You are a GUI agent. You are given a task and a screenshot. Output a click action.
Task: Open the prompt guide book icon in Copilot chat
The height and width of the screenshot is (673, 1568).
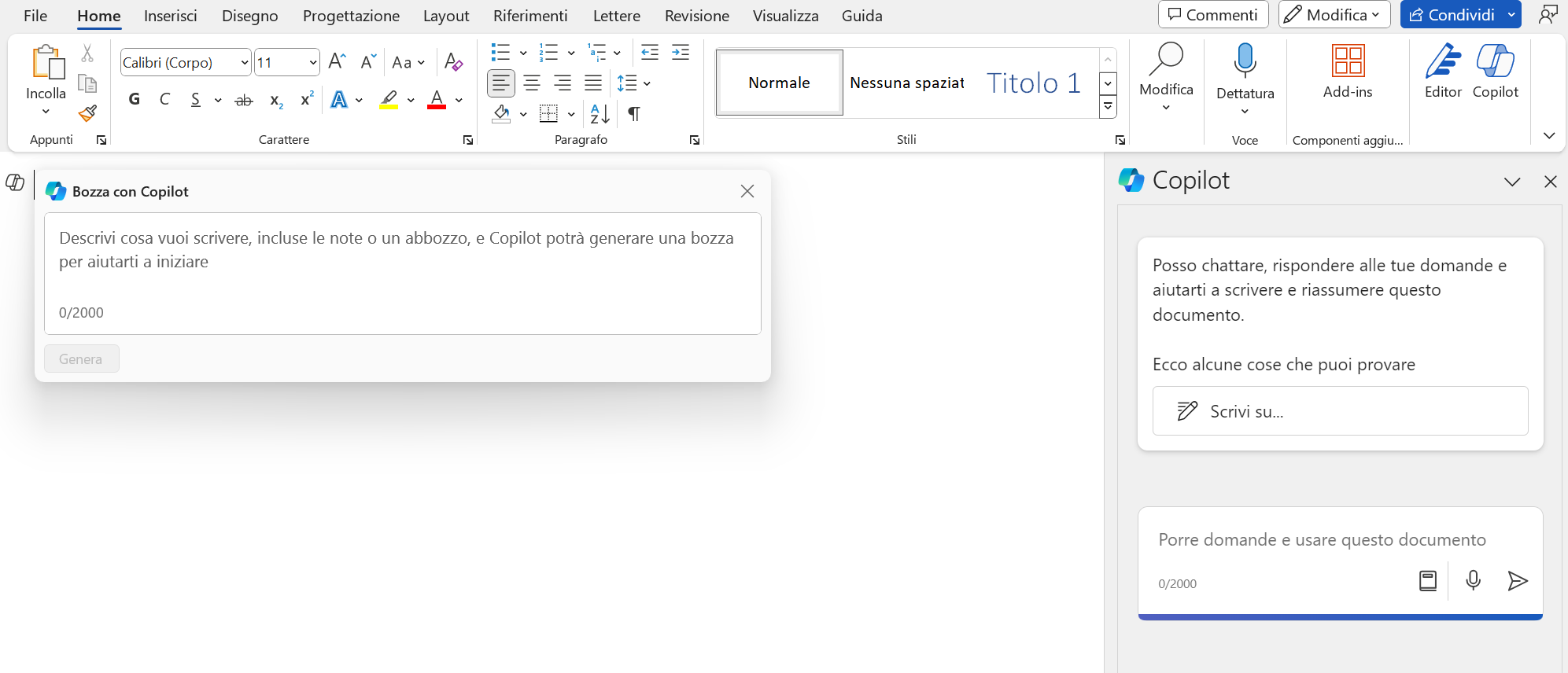pos(1427,581)
